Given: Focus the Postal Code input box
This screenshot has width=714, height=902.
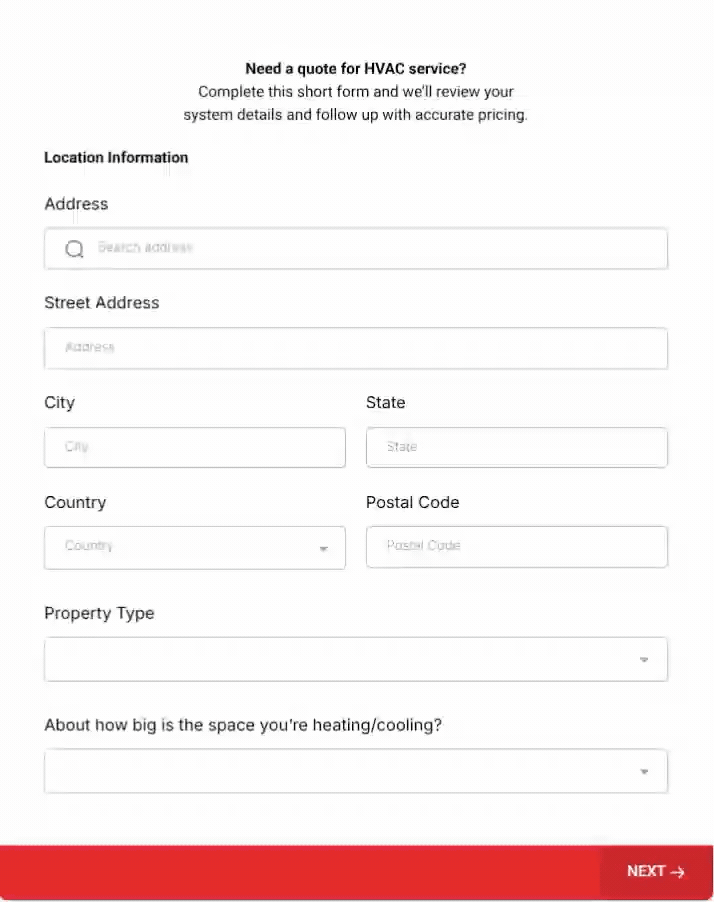Looking at the screenshot, I should 516,547.
